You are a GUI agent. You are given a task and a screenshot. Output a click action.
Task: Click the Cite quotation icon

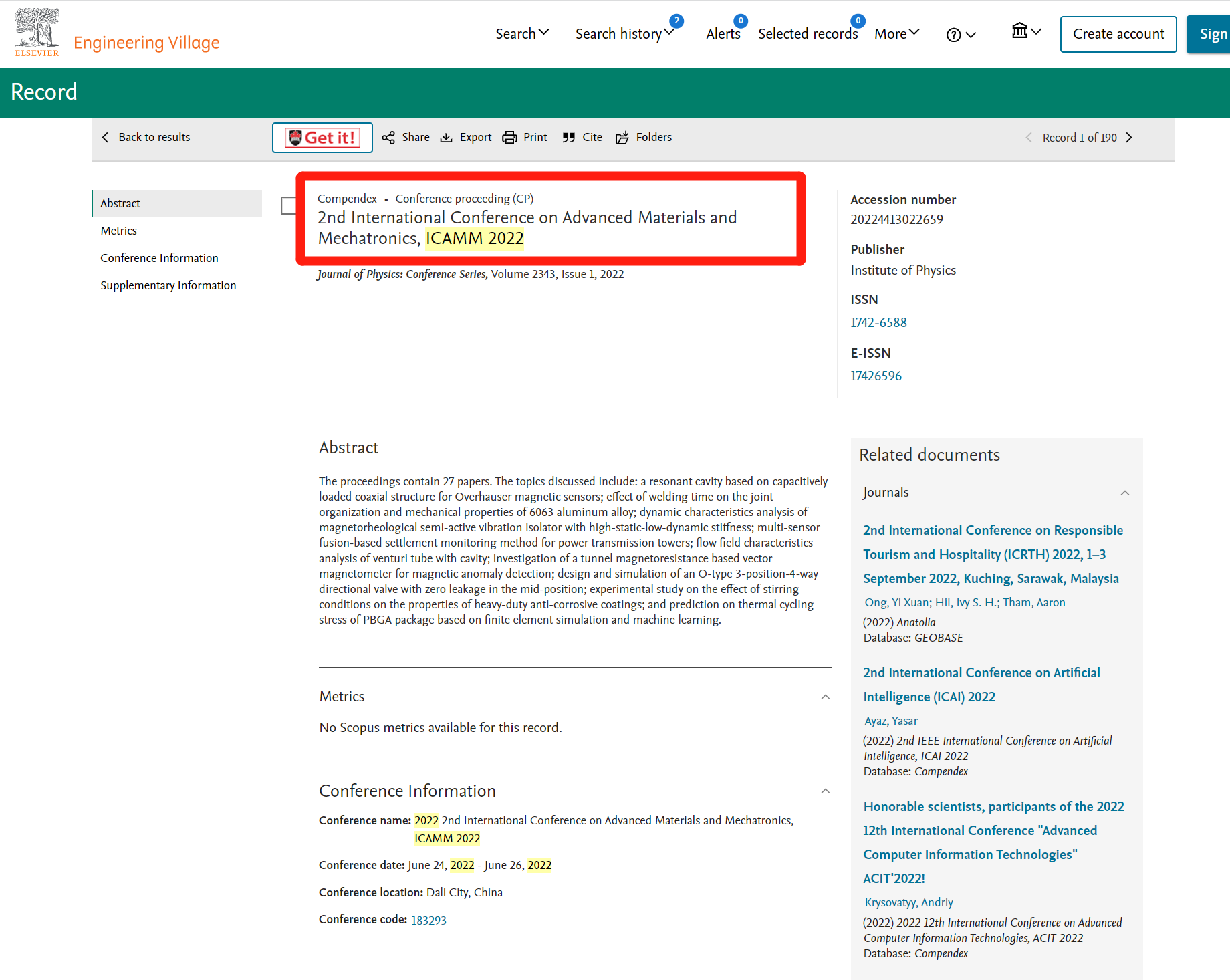click(x=568, y=138)
